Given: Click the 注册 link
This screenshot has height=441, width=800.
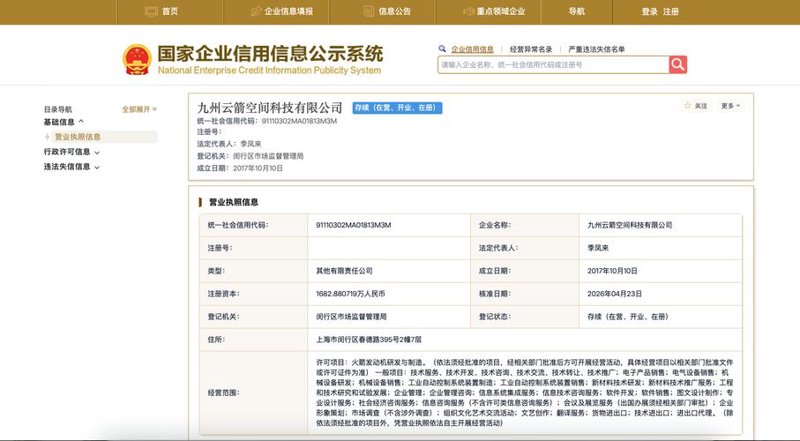Looking at the screenshot, I should pyautogui.click(x=671, y=12).
